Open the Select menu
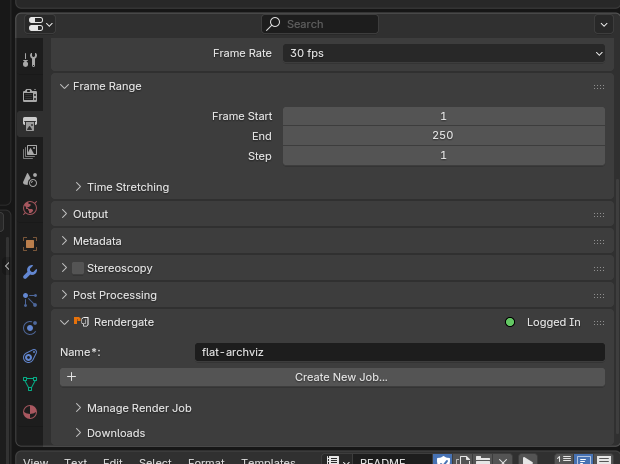The height and width of the screenshot is (464, 620). [155, 461]
